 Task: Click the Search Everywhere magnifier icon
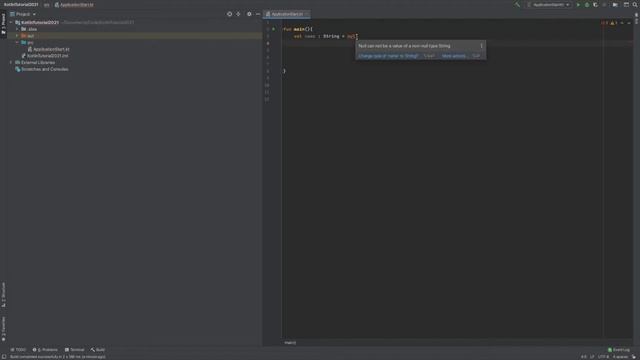coord(635,5)
